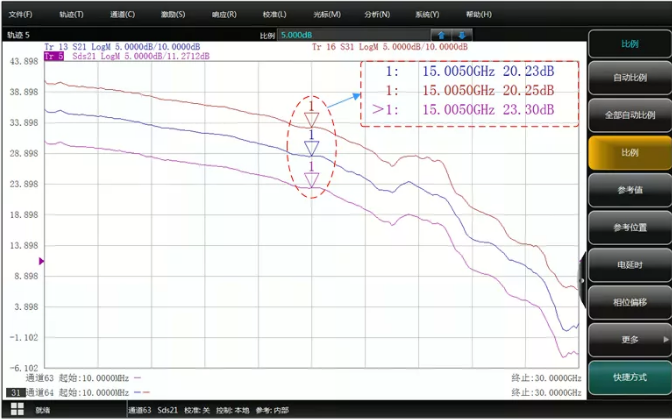Open the 光标(M) menu
The height and width of the screenshot is (419, 672).
click(x=327, y=14)
